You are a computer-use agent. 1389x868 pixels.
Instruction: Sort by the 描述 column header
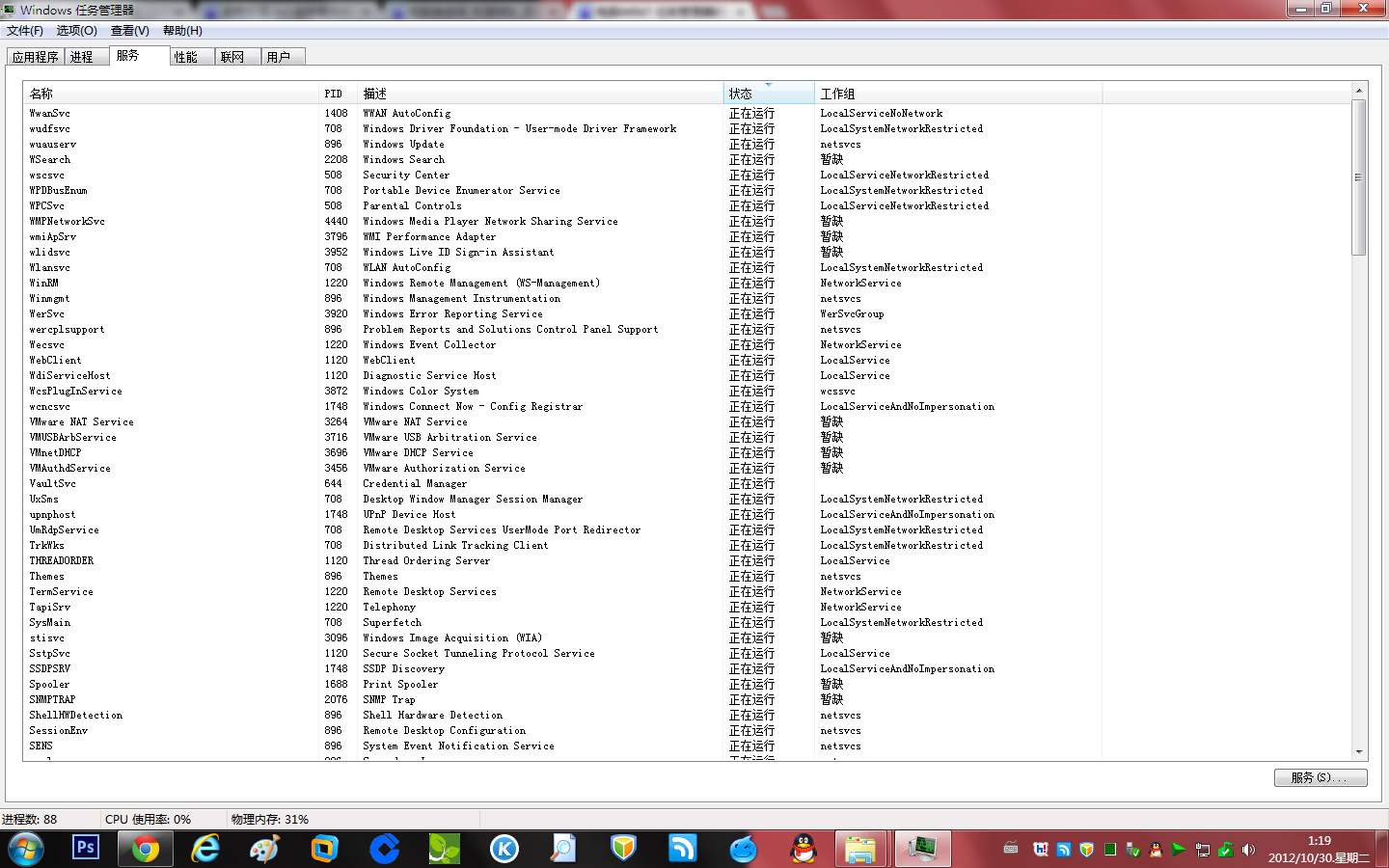[x=540, y=94]
